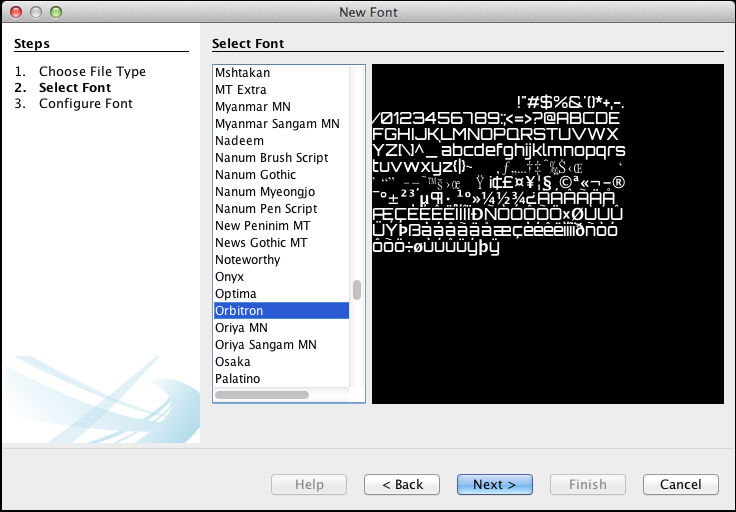
Task: Pick Nanum Brush Script font
Action: click(x=271, y=158)
